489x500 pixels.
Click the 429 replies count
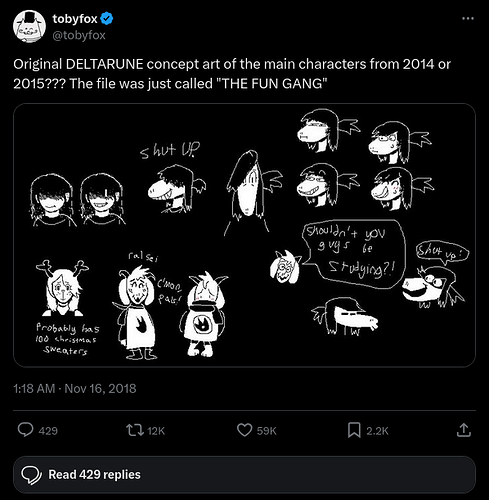(48, 431)
